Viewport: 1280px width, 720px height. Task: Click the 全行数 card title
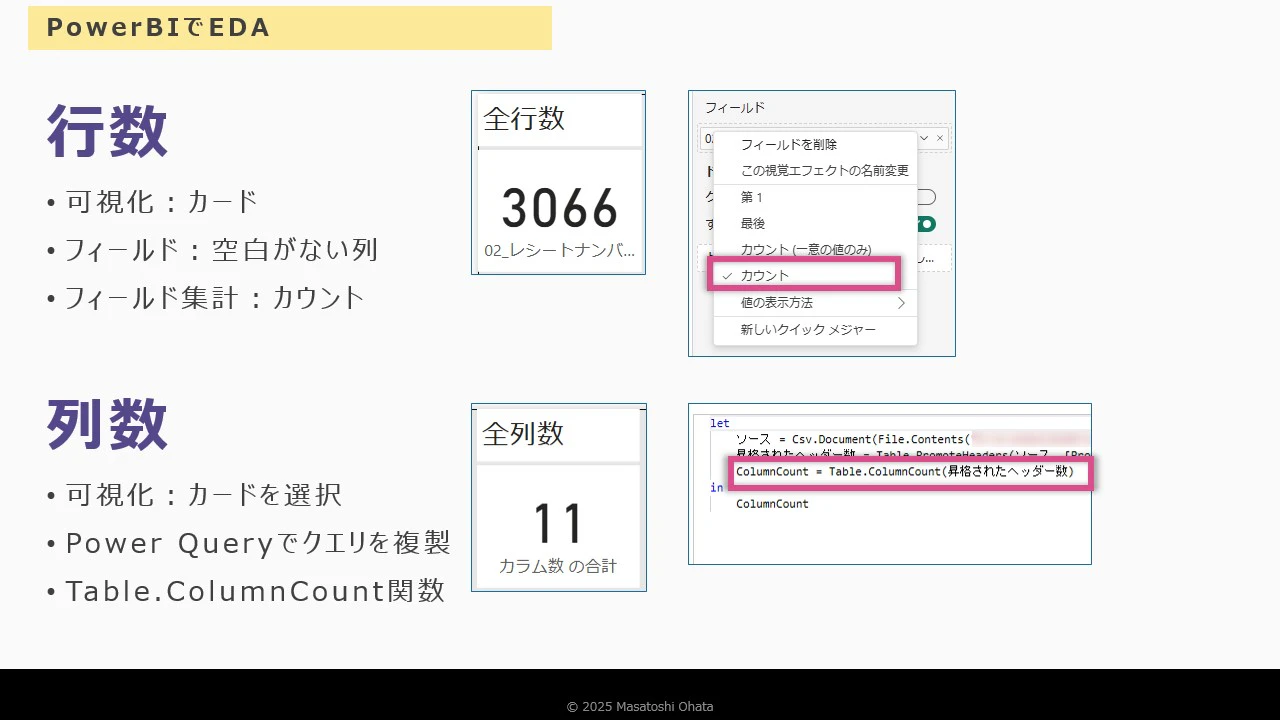pos(524,119)
